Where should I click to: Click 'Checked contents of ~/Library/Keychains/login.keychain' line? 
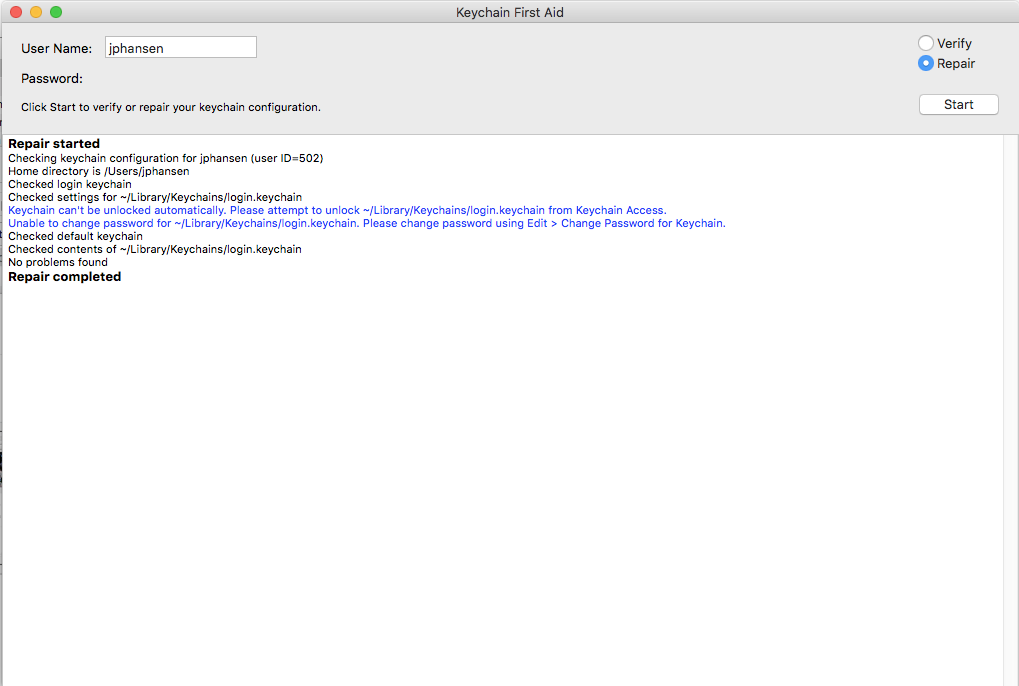click(155, 249)
